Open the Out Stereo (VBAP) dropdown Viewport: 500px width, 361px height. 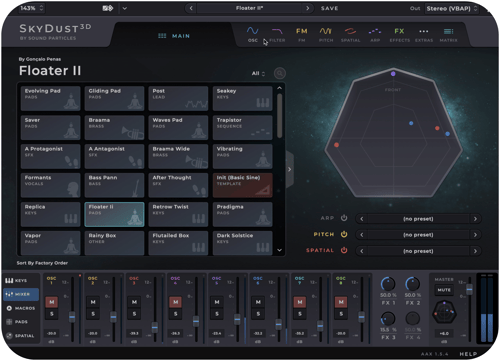coord(451,8)
